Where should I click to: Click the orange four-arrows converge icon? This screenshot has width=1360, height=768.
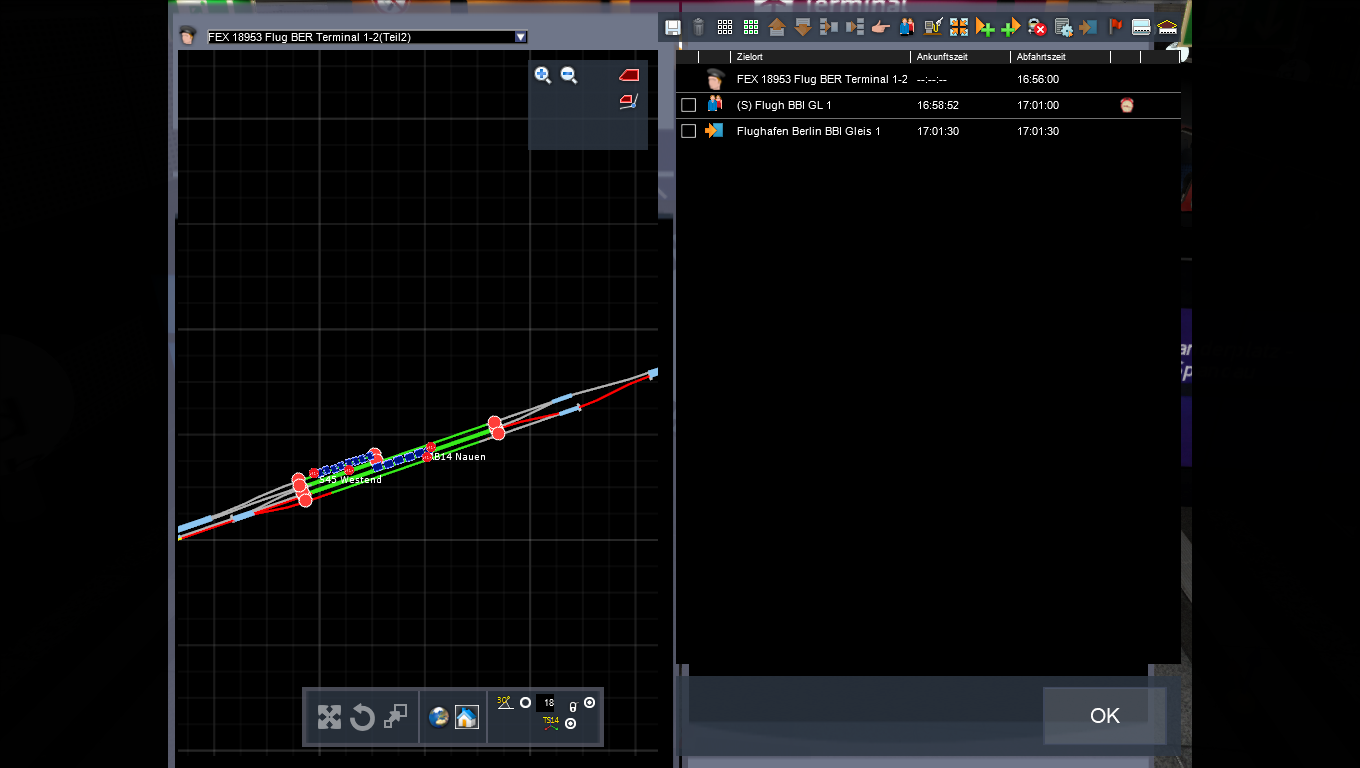click(959, 28)
